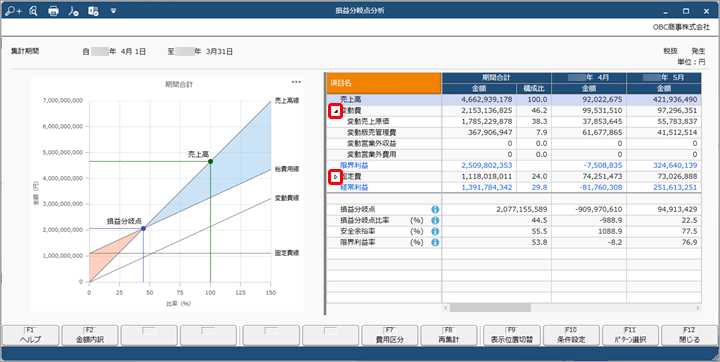Click the 限界利益率 row label
720x362 pixels.
[357, 243]
